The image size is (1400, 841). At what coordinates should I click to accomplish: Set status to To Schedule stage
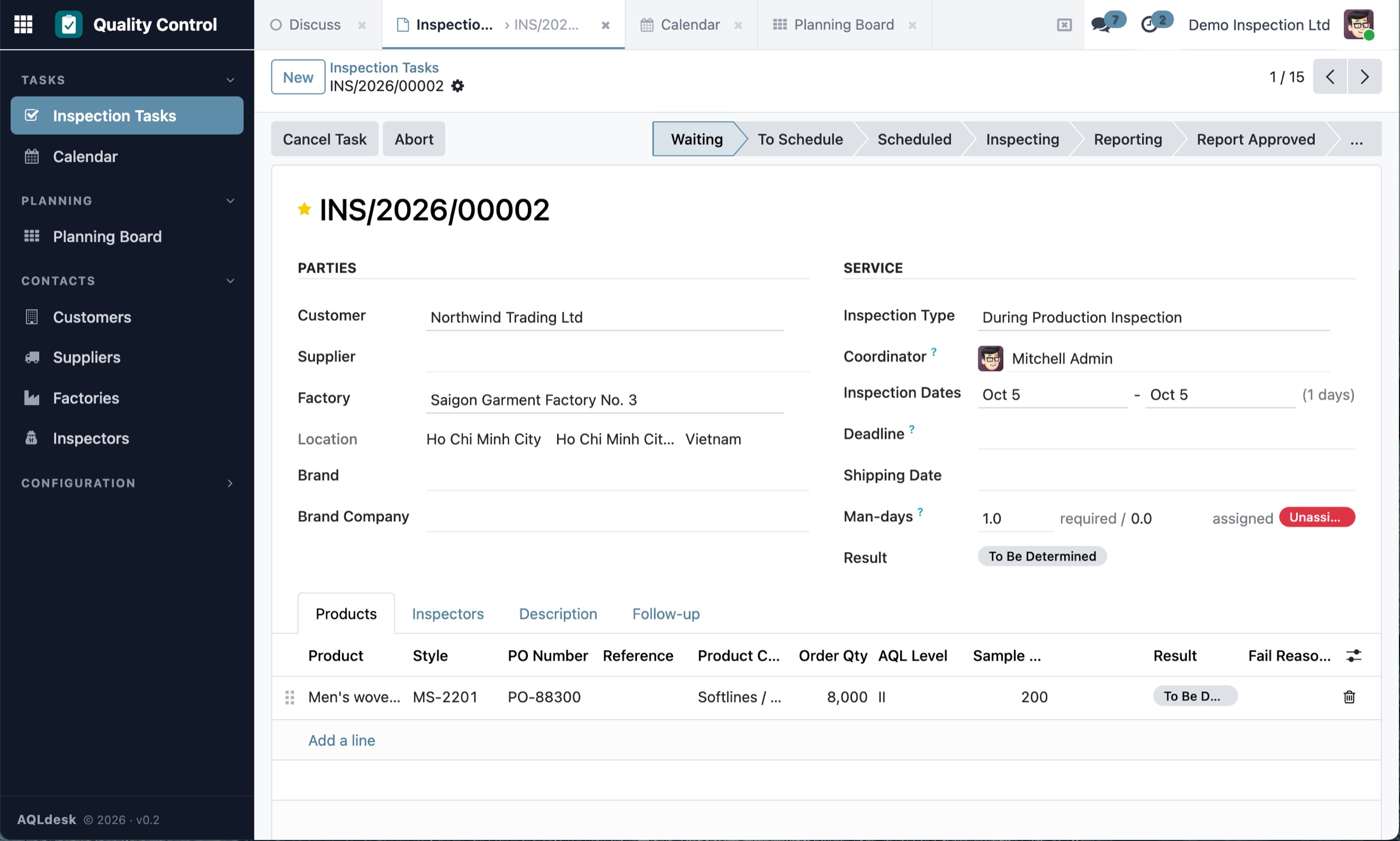[x=800, y=139]
